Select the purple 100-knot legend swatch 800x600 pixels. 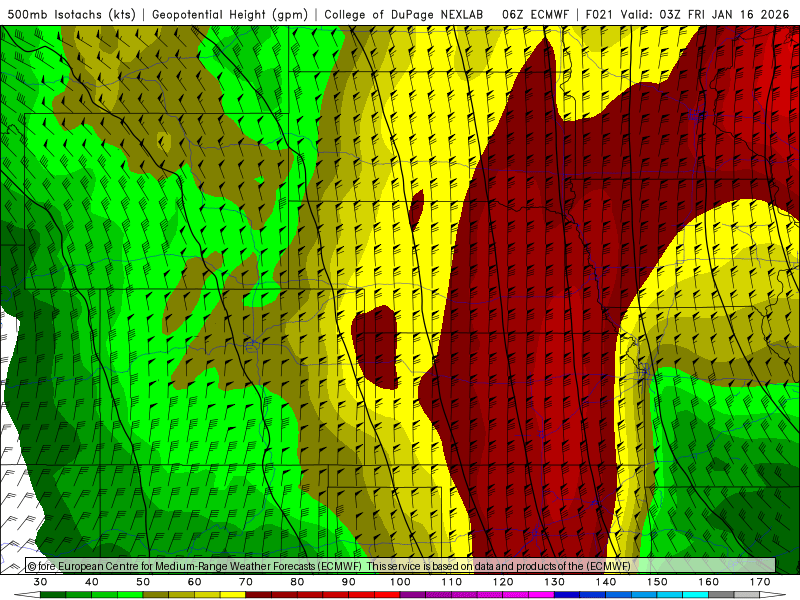(x=413, y=595)
